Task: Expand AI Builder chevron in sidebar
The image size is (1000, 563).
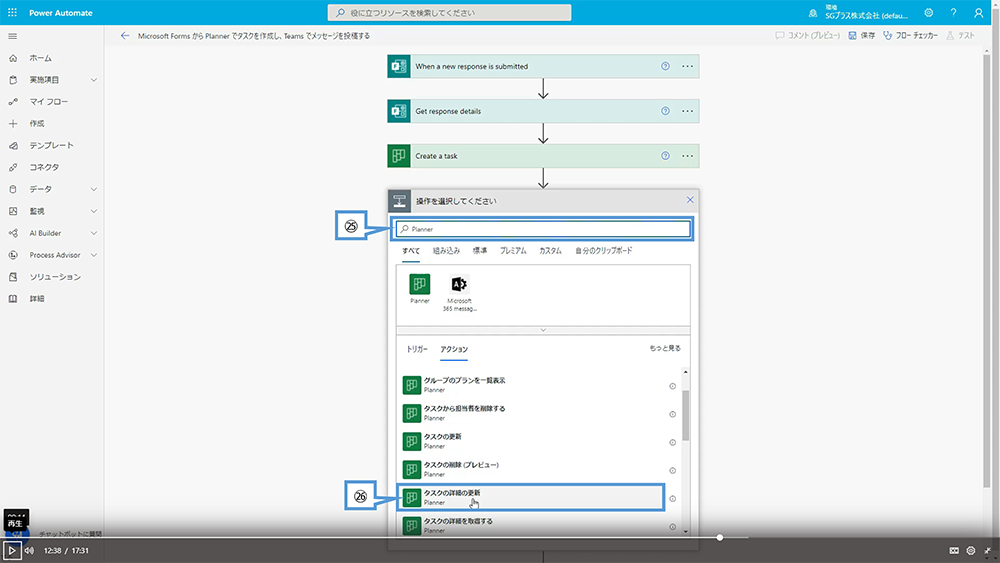Action: tap(94, 233)
